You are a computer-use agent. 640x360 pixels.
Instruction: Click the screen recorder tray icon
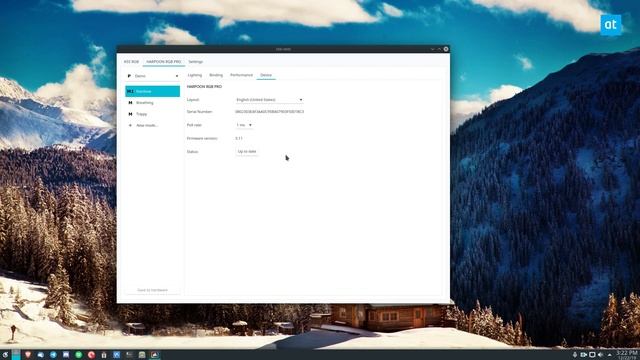pyautogui.click(x=584, y=355)
